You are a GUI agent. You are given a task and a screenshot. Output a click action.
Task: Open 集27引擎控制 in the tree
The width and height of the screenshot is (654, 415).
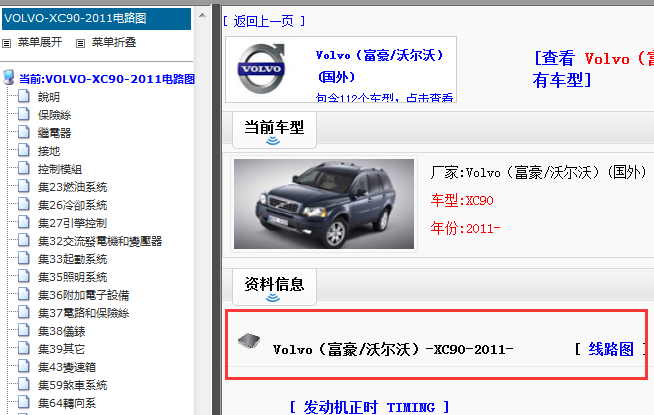pyautogui.click(x=73, y=223)
